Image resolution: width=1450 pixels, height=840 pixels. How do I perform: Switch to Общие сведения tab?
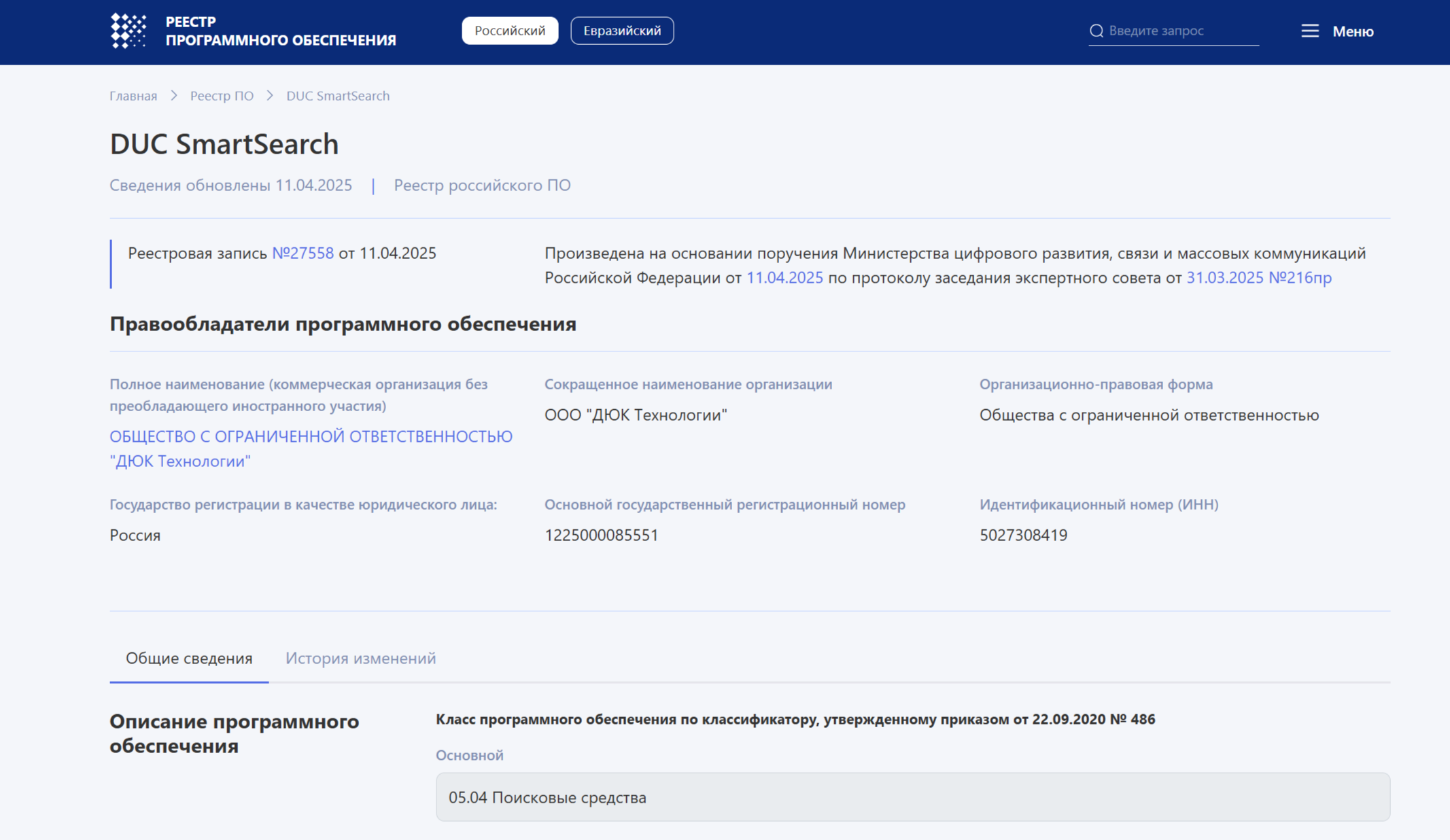(x=189, y=658)
